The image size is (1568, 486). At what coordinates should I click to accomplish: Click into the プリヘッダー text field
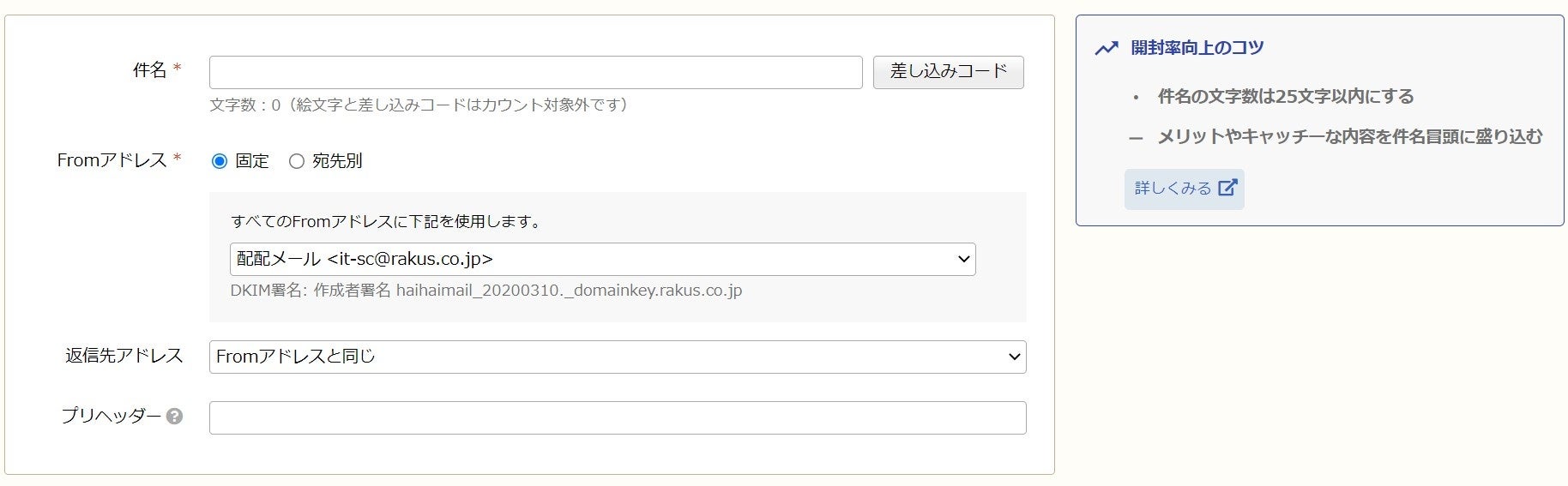tap(617, 417)
